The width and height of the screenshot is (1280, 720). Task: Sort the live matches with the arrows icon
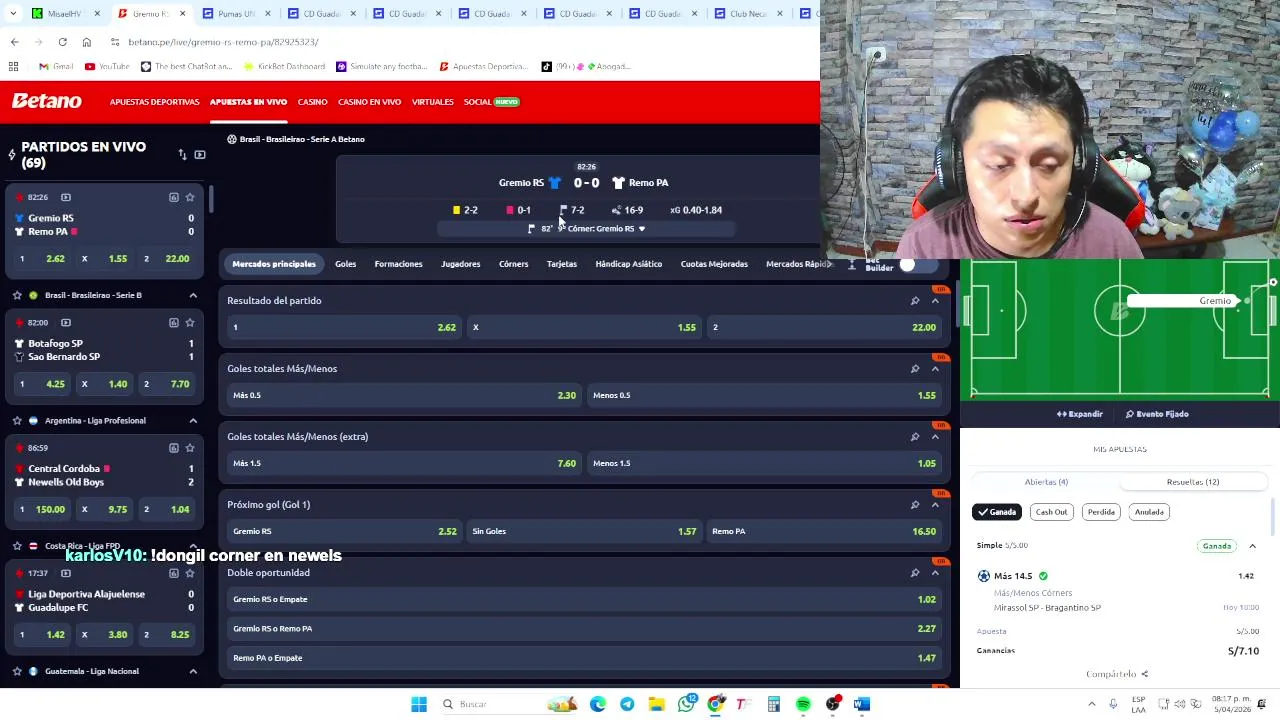pyautogui.click(x=182, y=154)
